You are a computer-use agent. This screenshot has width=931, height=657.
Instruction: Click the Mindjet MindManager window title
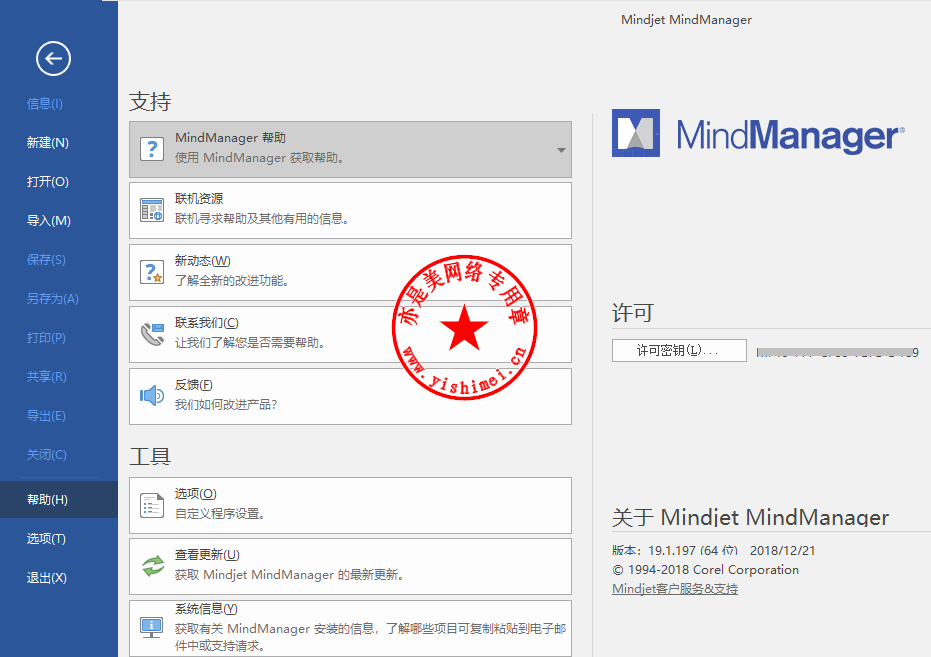click(x=686, y=20)
